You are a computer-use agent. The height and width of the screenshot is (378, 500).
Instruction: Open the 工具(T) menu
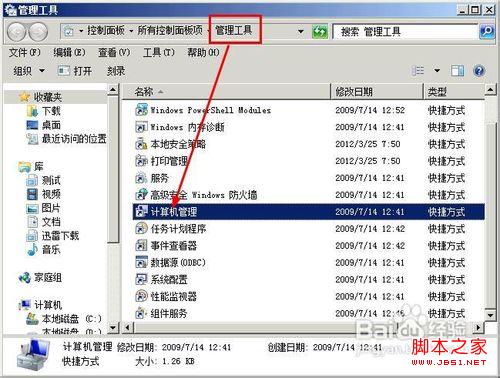(159, 53)
